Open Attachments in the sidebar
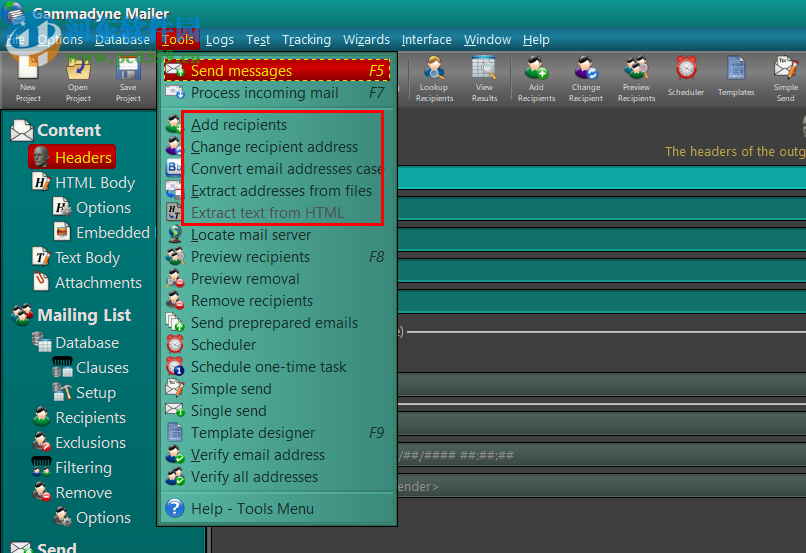The image size is (806, 553). (87, 283)
